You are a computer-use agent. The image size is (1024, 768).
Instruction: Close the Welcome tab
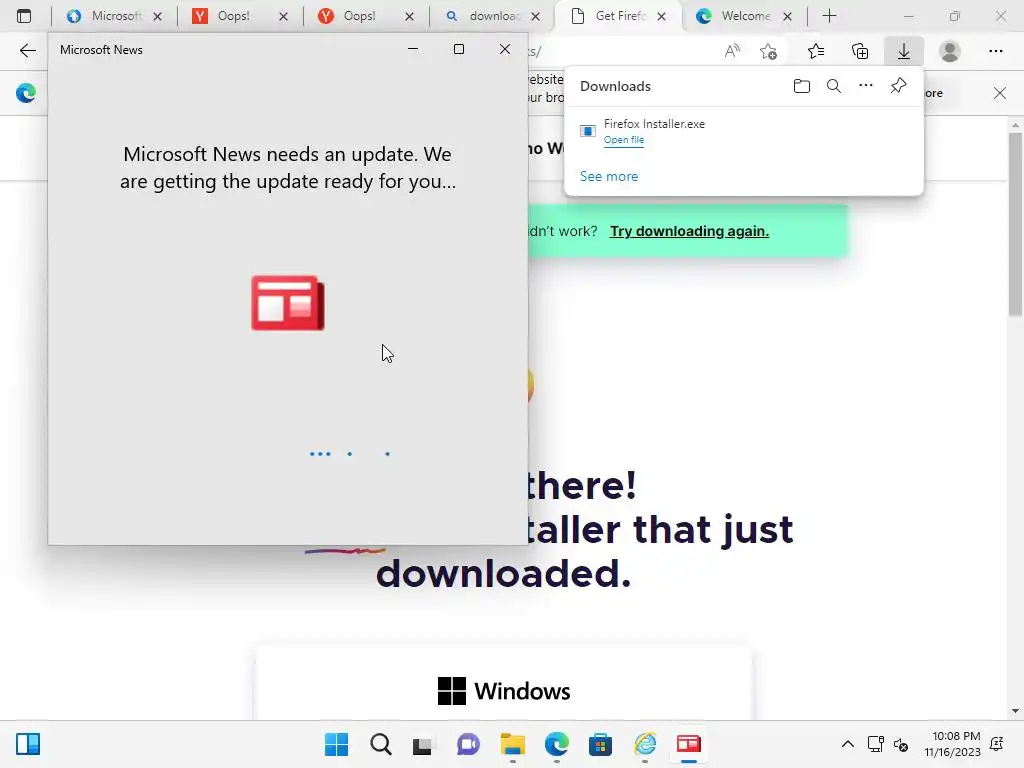(x=788, y=16)
